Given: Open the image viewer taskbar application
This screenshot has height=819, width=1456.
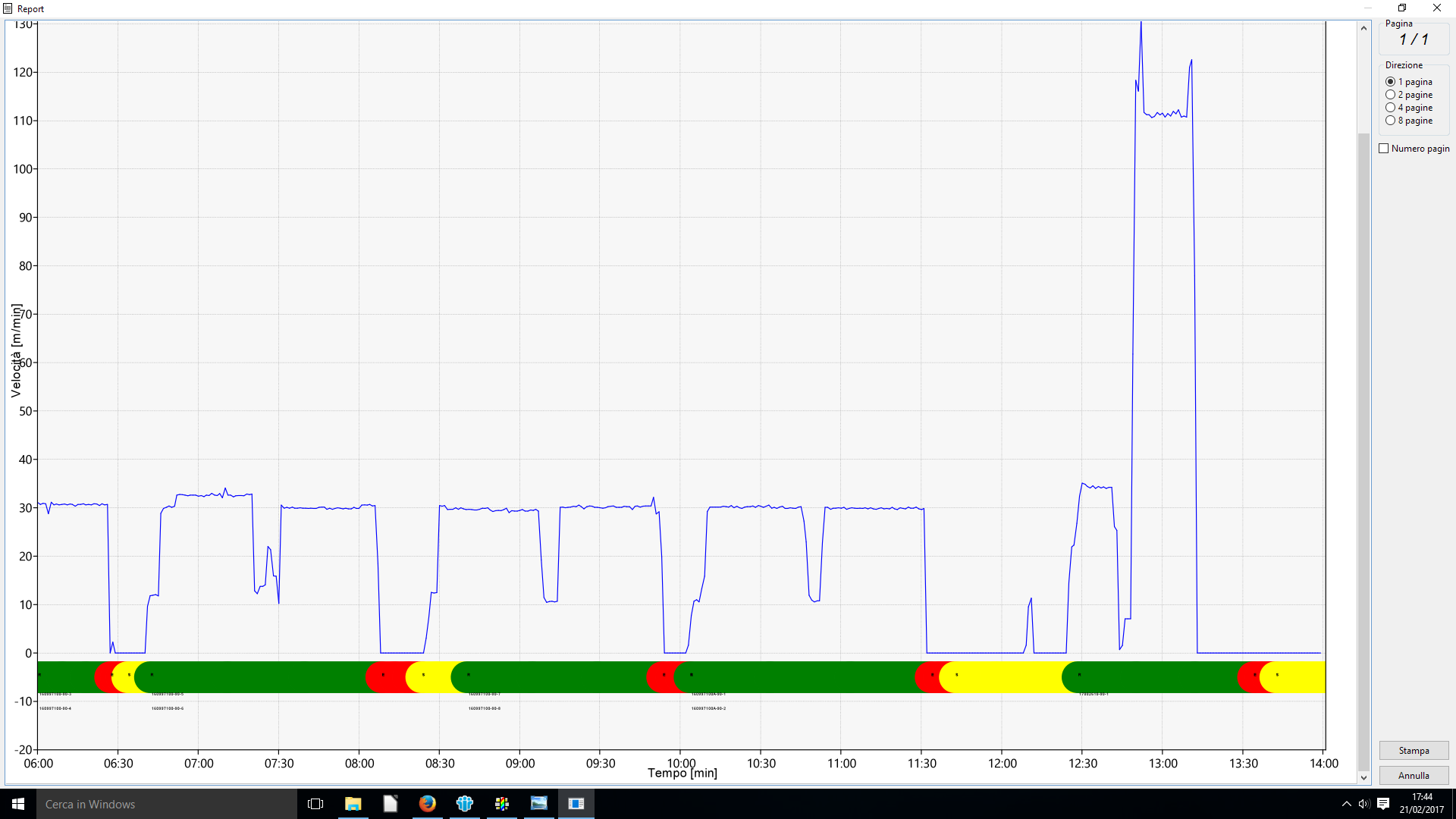Looking at the screenshot, I should pos(538,804).
